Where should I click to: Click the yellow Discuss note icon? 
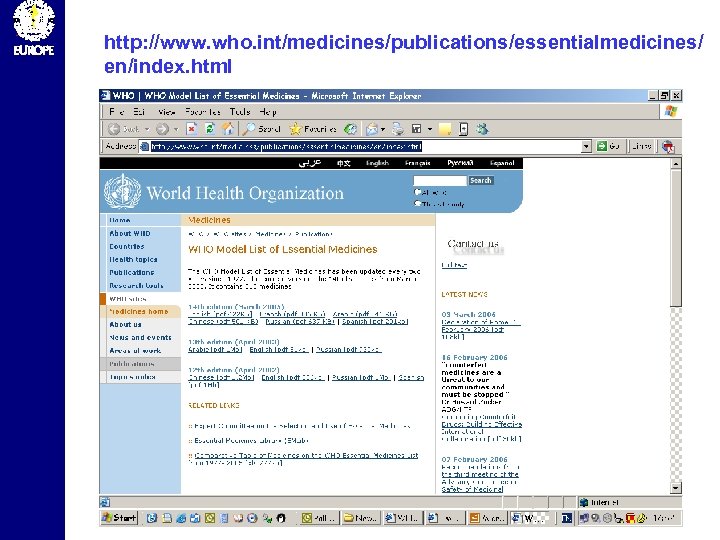[444, 129]
